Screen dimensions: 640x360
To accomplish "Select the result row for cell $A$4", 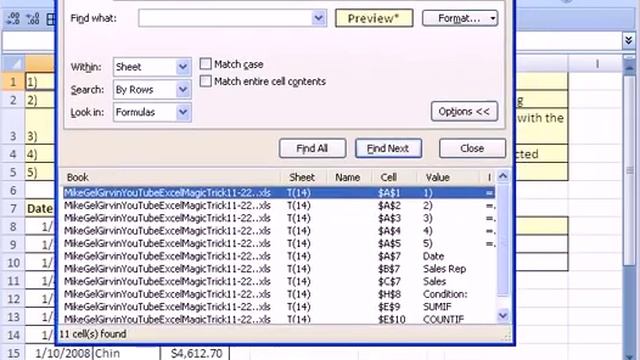I will tap(279, 231).
